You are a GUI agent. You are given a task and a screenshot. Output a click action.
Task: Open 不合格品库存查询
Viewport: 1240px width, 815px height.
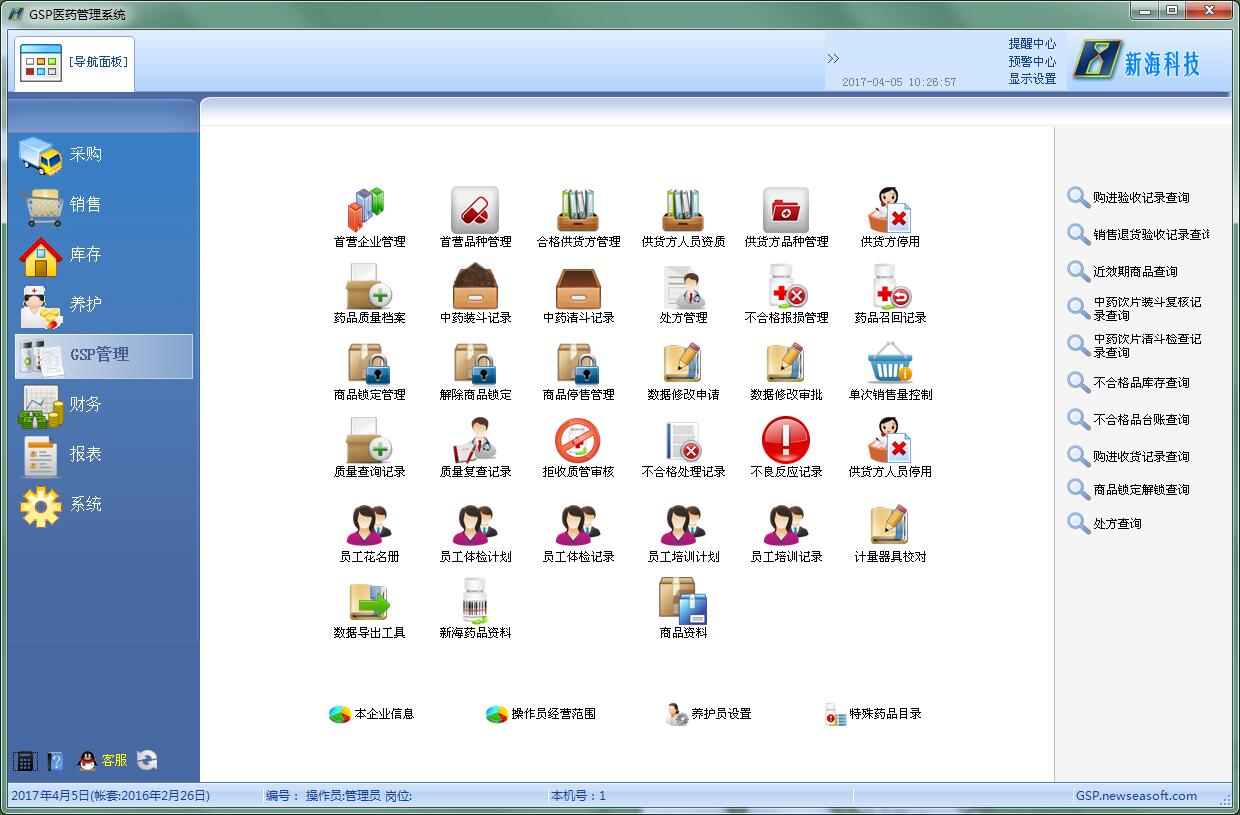click(x=1128, y=383)
